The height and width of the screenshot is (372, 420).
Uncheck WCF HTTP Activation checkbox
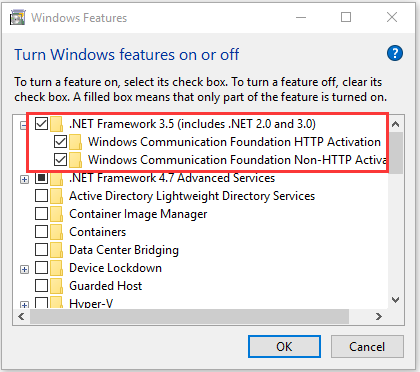click(x=60, y=142)
